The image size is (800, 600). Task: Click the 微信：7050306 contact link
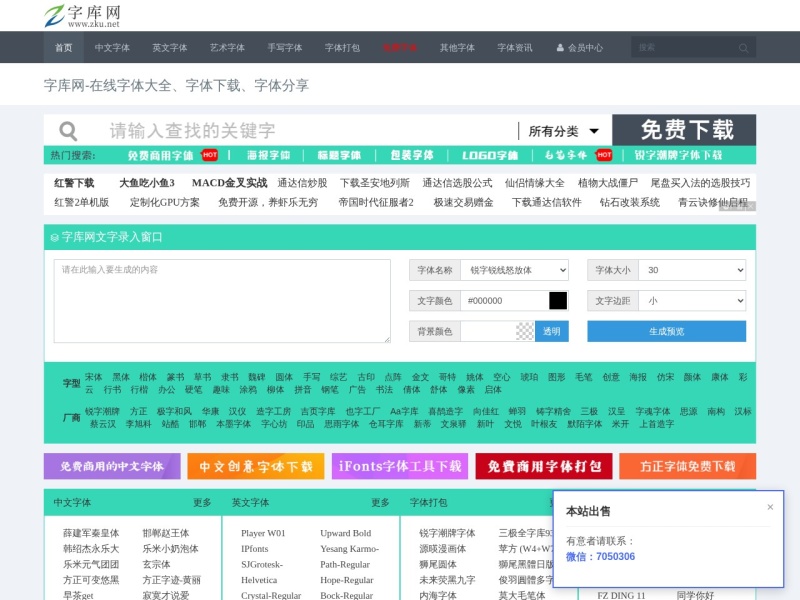point(601,557)
